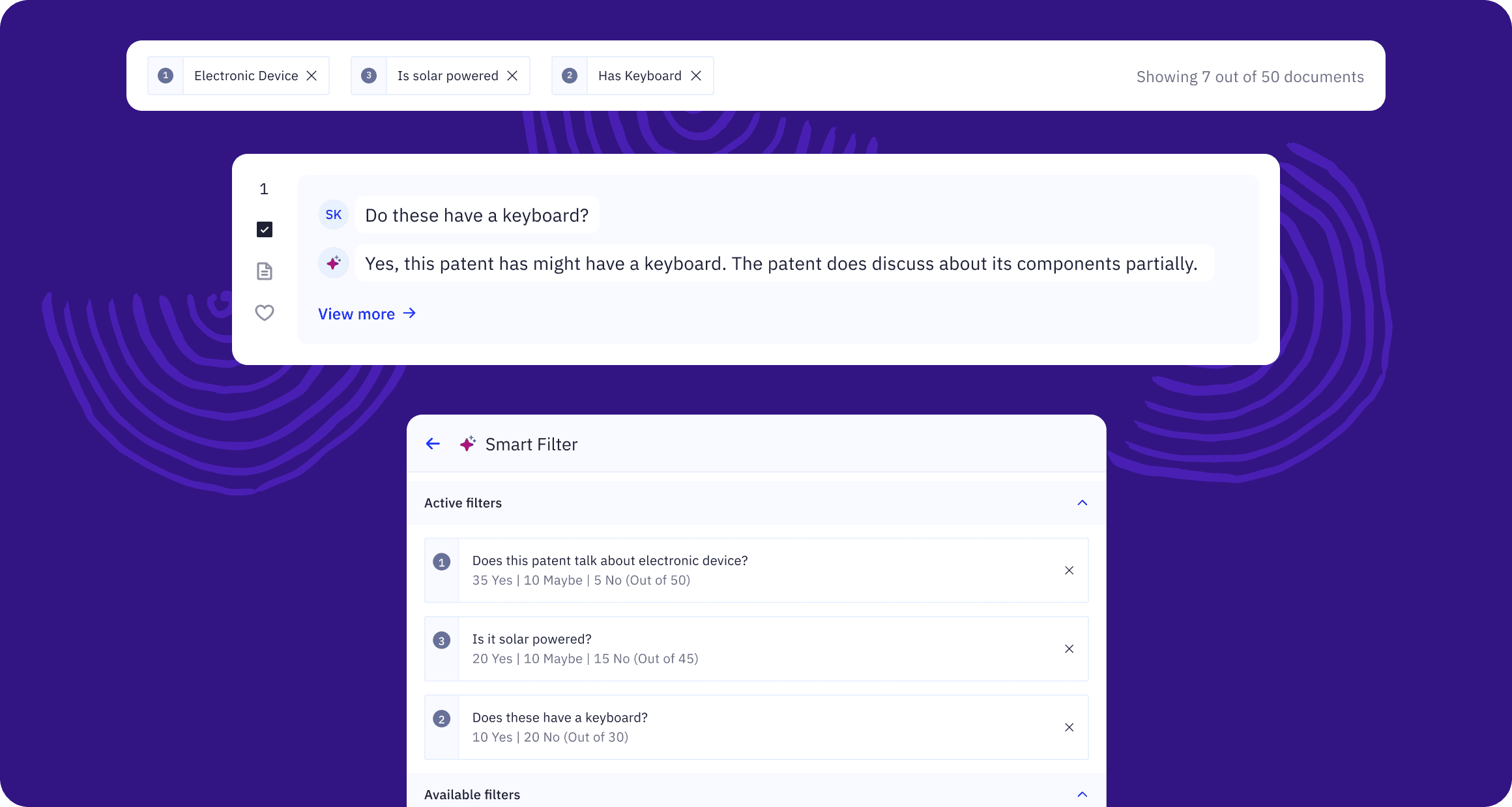
Task: Click the Active filters header text
Action: tap(463, 503)
